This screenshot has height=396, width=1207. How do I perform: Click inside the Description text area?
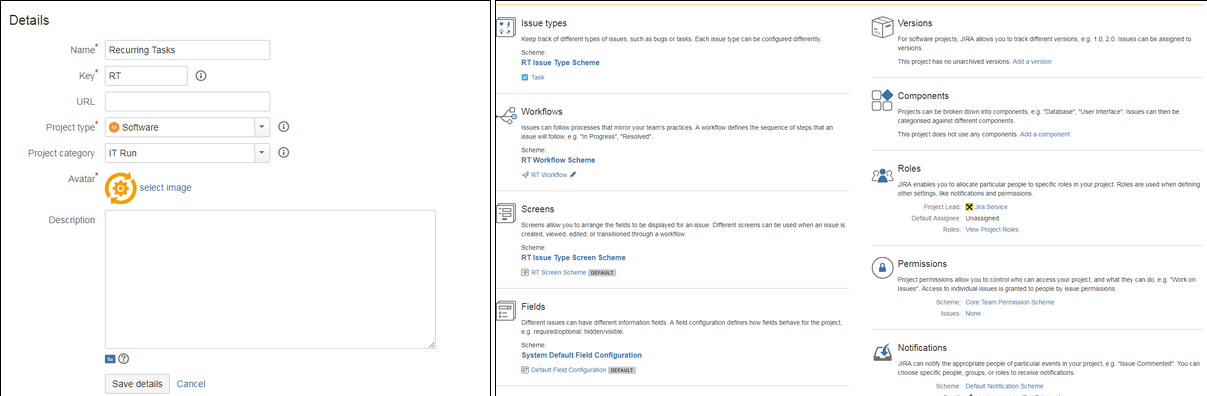pyautogui.click(x=270, y=279)
